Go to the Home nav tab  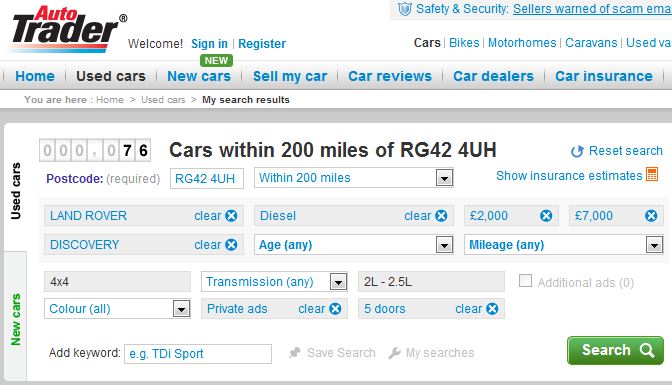(35, 76)
